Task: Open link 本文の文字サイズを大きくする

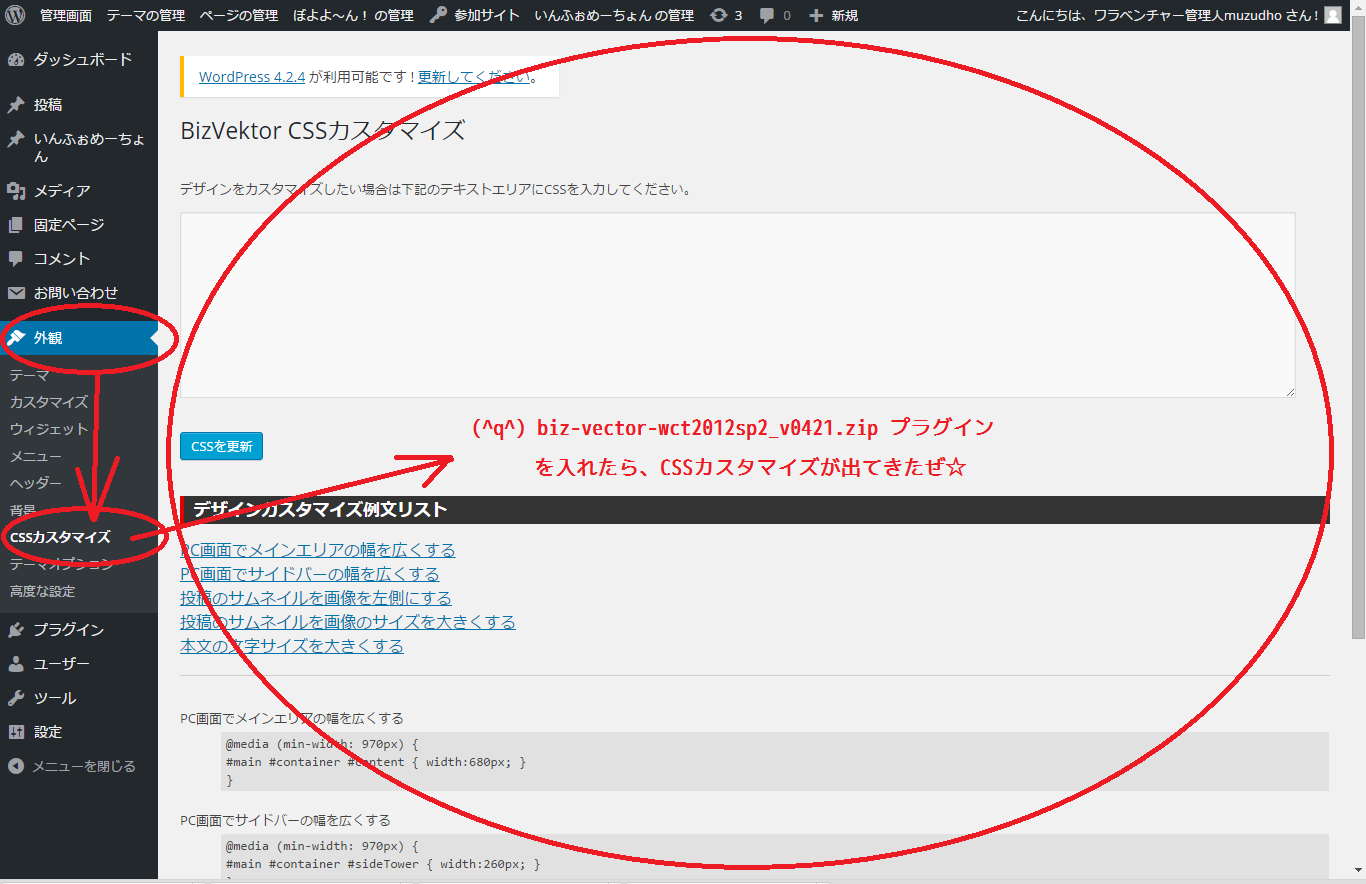Action: click(x=292, y=646)
